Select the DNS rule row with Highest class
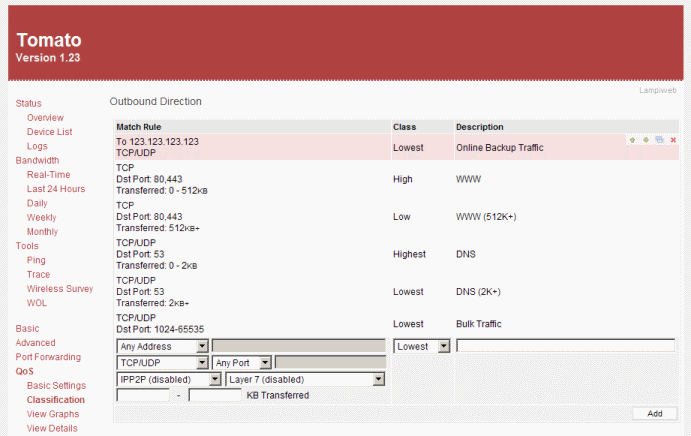691x436 pixels. [397, 254]
